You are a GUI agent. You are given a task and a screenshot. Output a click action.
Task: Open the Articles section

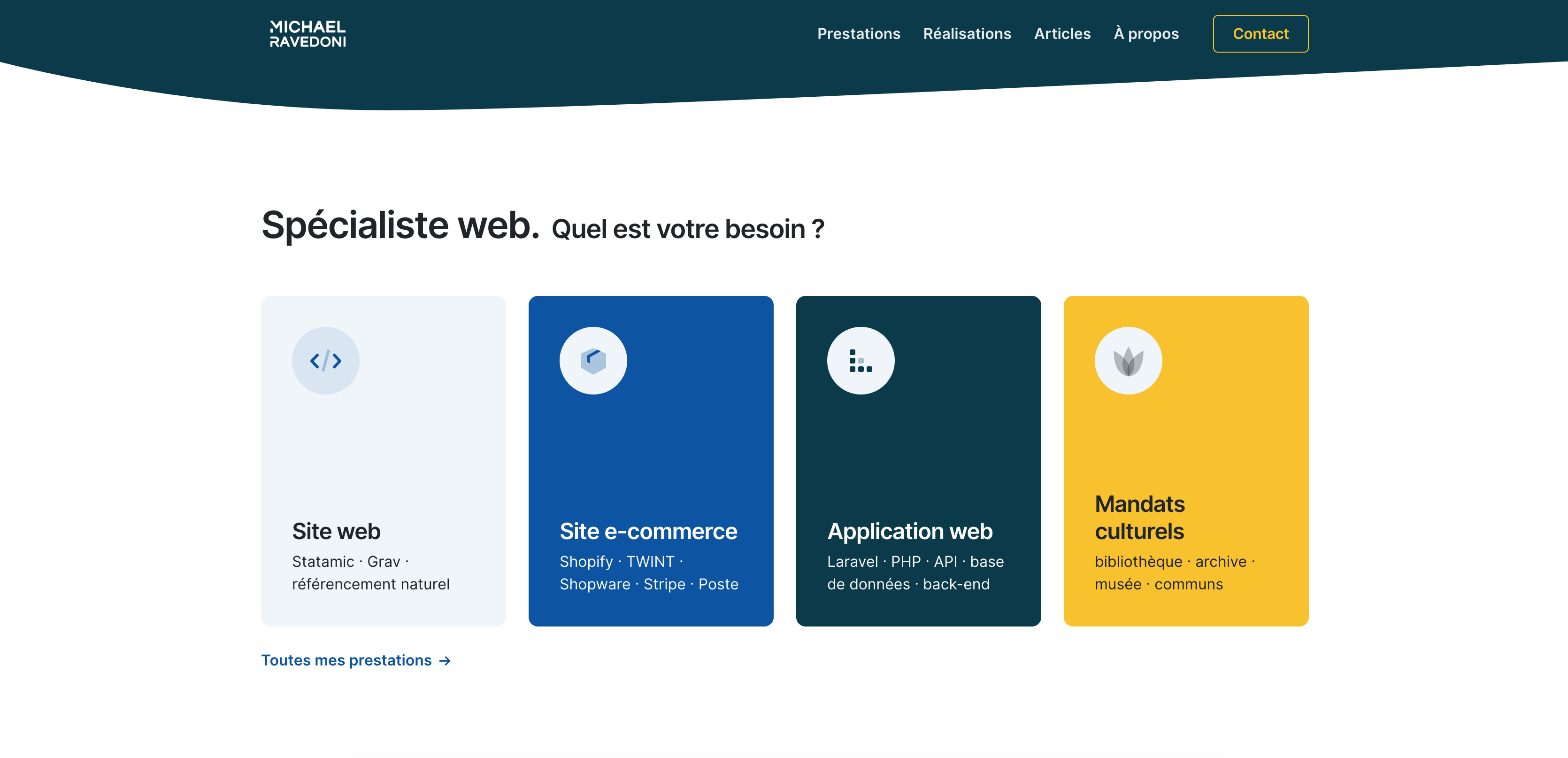[x=1062, y=34]
